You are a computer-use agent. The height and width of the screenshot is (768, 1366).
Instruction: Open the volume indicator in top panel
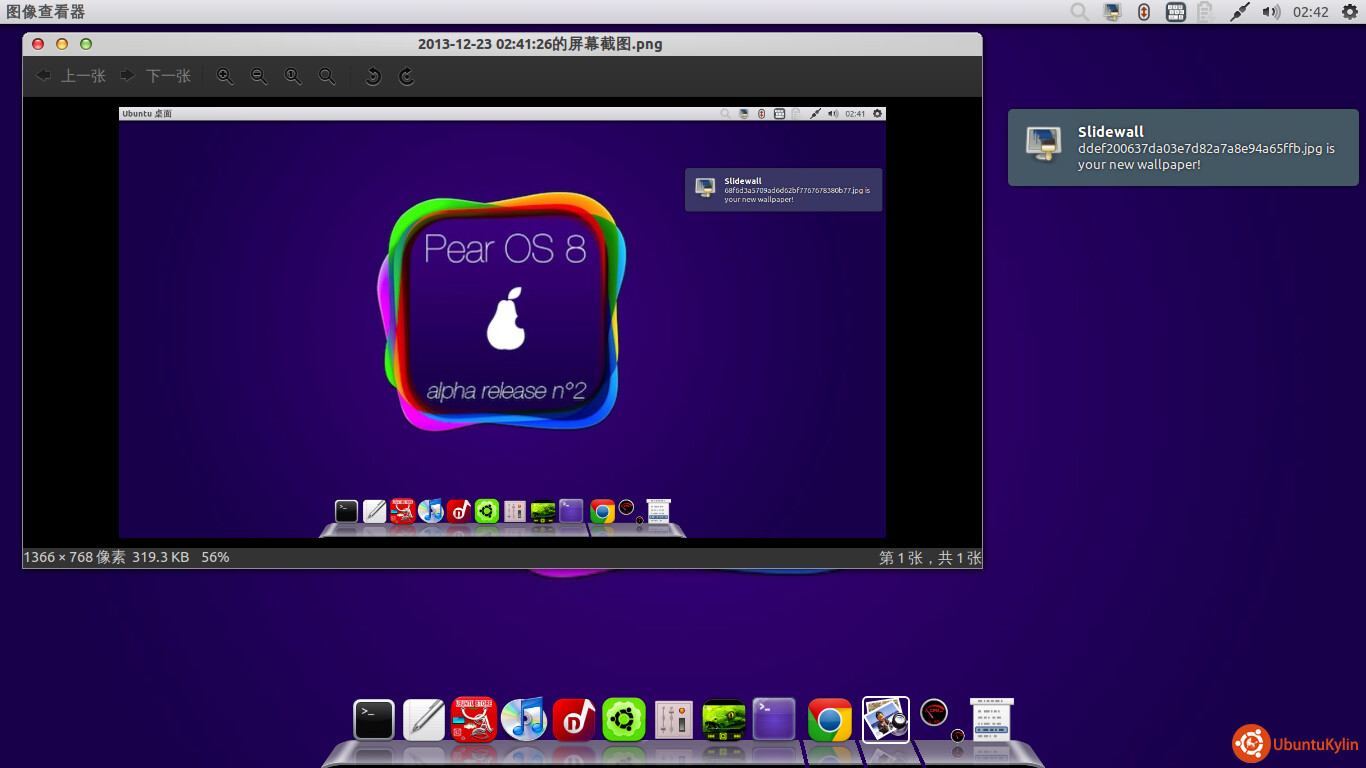click(x=1271, y=12)
